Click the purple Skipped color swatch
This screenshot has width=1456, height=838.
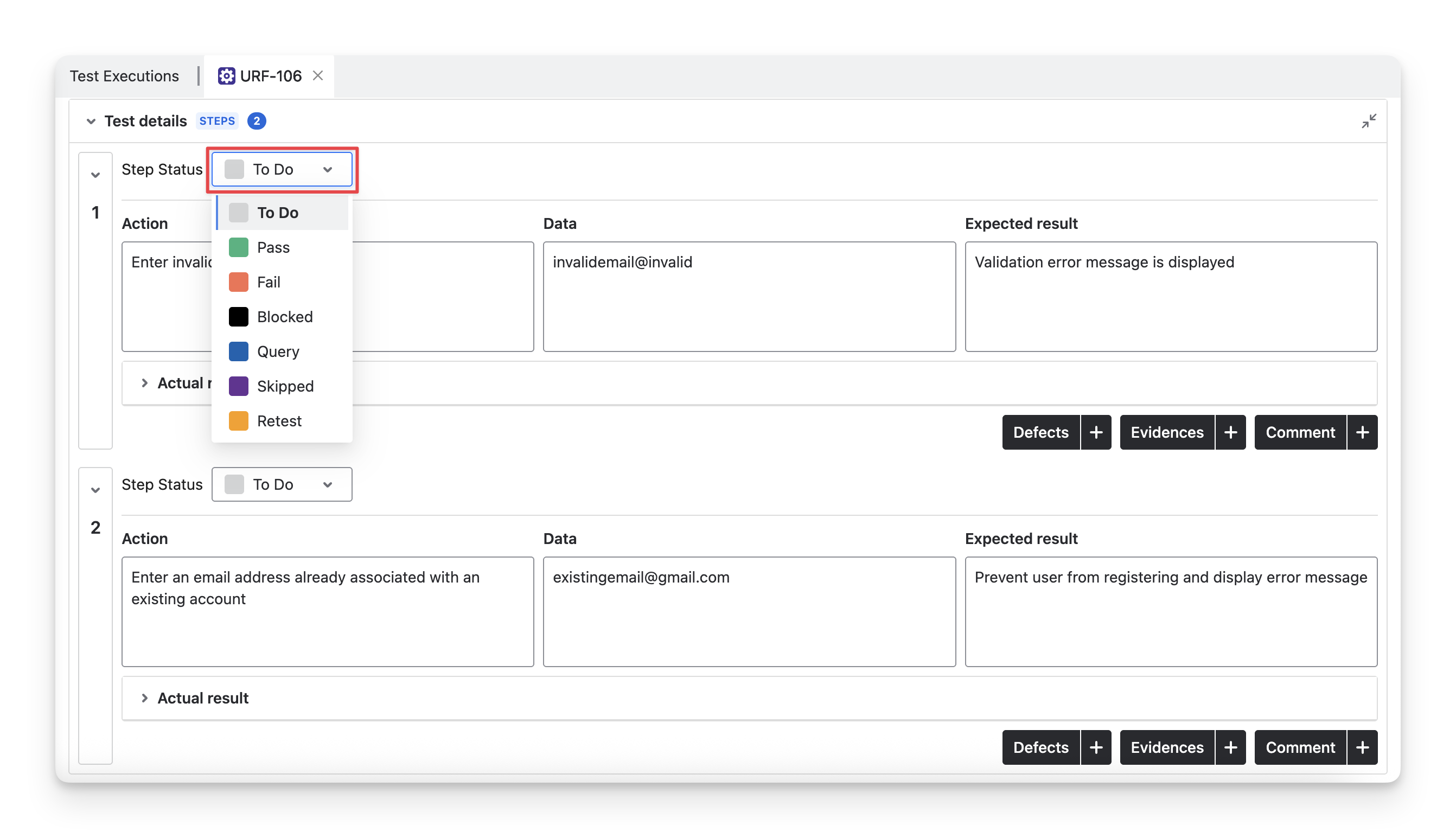point(238,386)
